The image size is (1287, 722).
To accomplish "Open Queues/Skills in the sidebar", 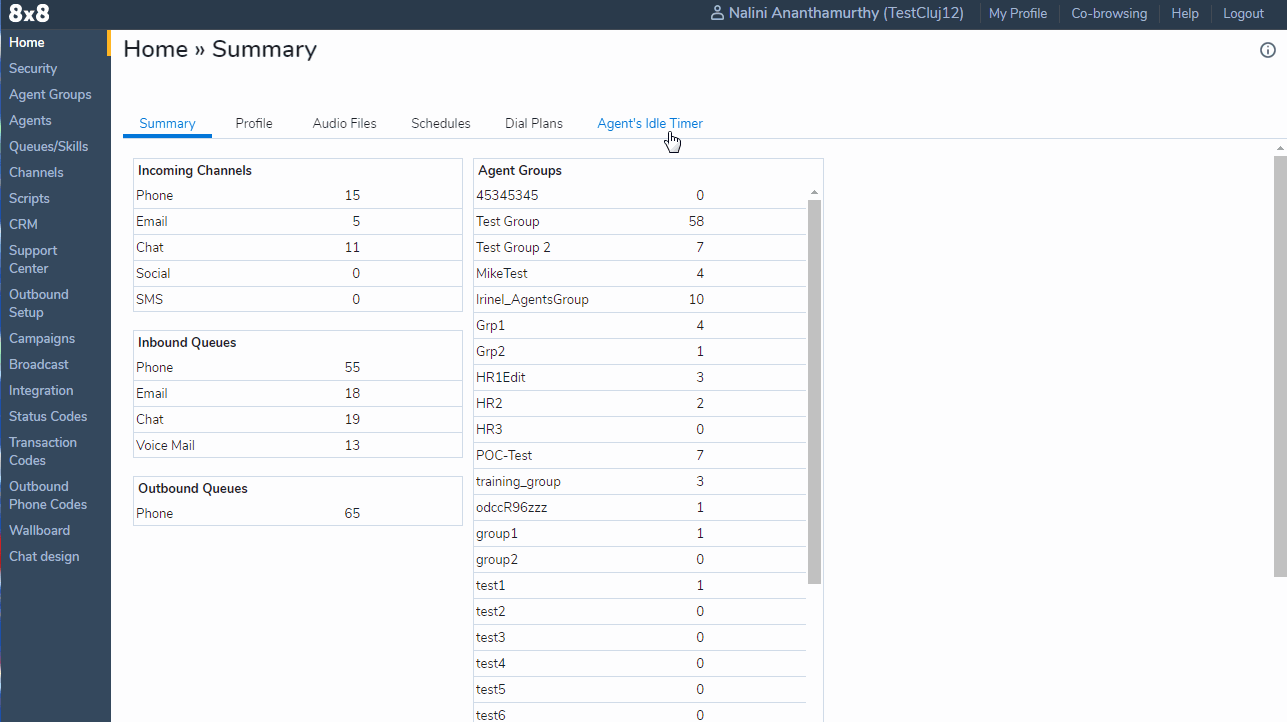I will tap(49, 146).
